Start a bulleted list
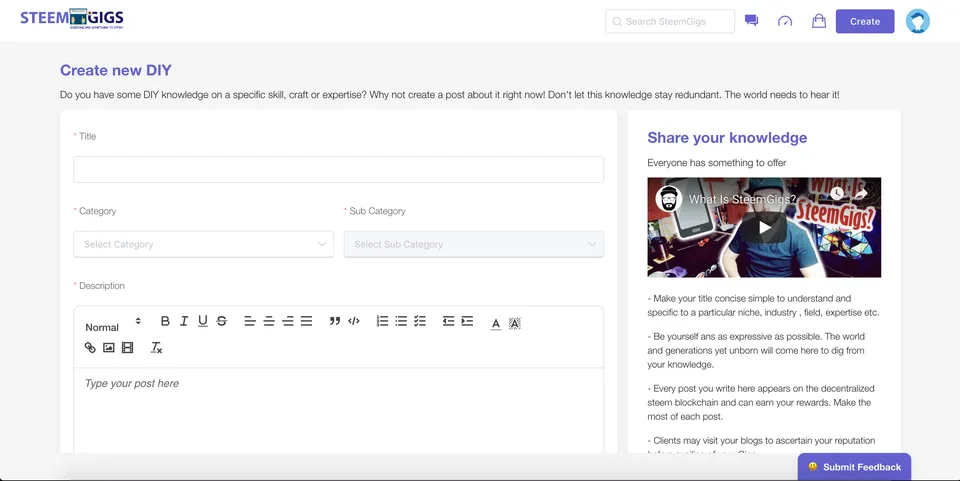 pos(401,321)
